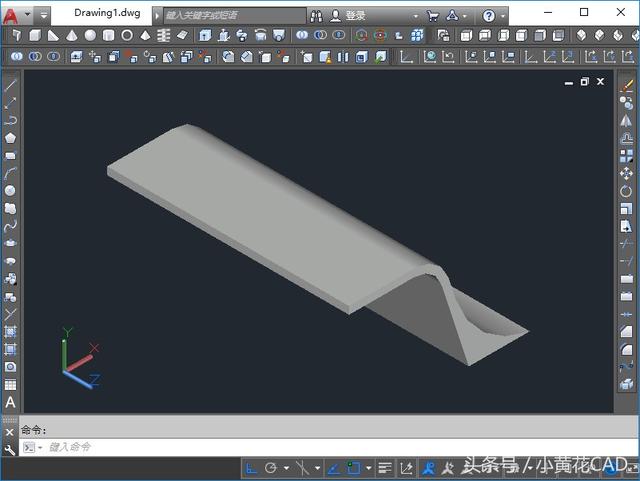
Task: Expand the Help dropdown arrow
Action: coord(503,16)
